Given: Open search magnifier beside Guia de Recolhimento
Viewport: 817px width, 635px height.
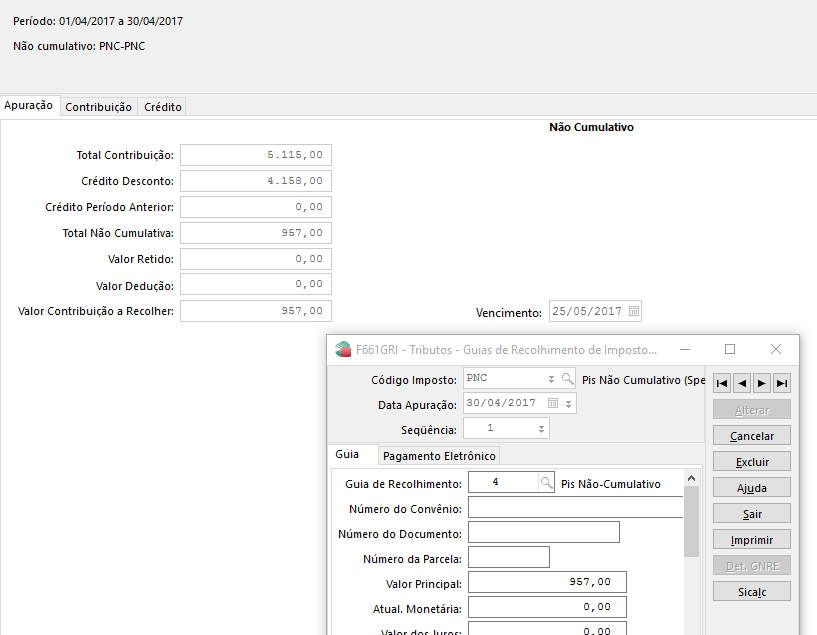Looking at the screenshot, I should [x=546, y=482].
